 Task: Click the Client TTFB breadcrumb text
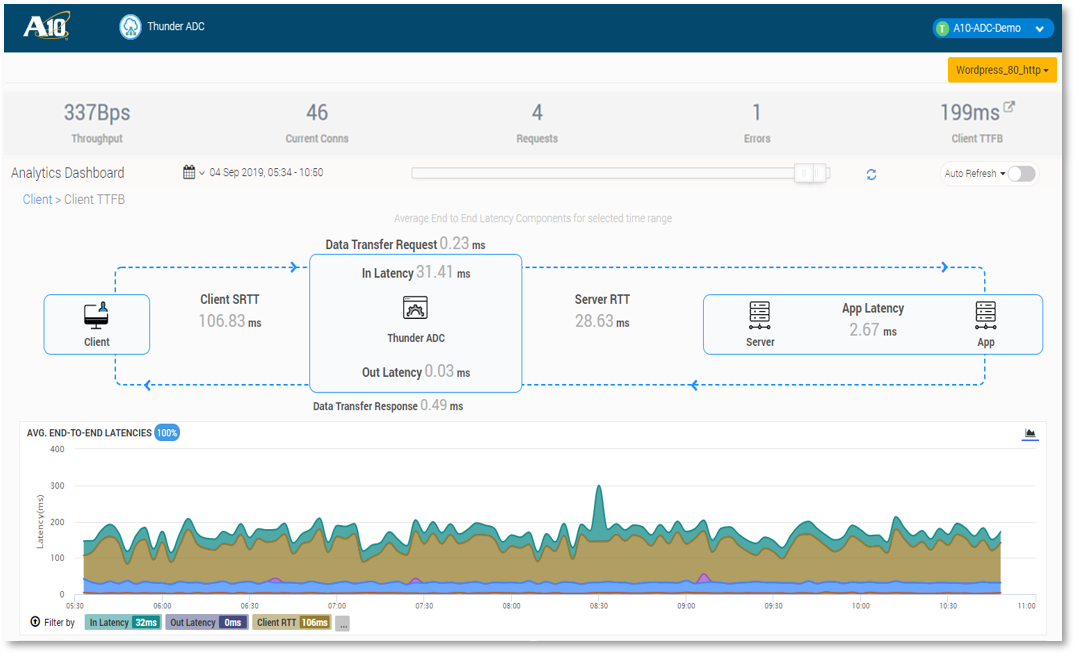94,199
